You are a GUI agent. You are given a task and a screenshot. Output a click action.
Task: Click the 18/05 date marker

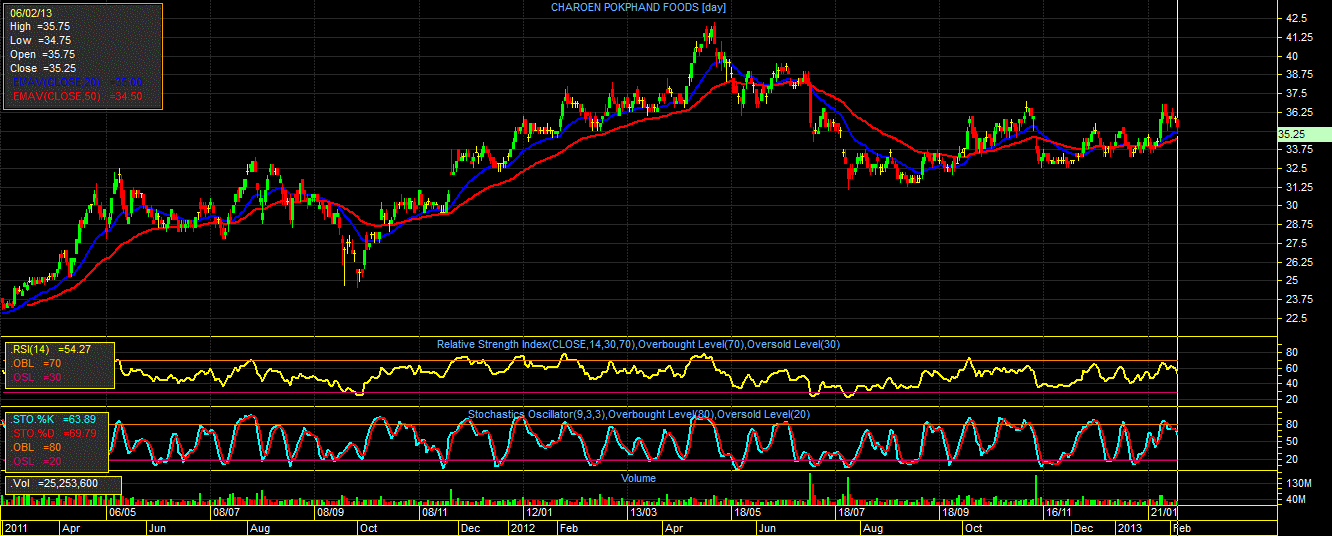[747, 512]
